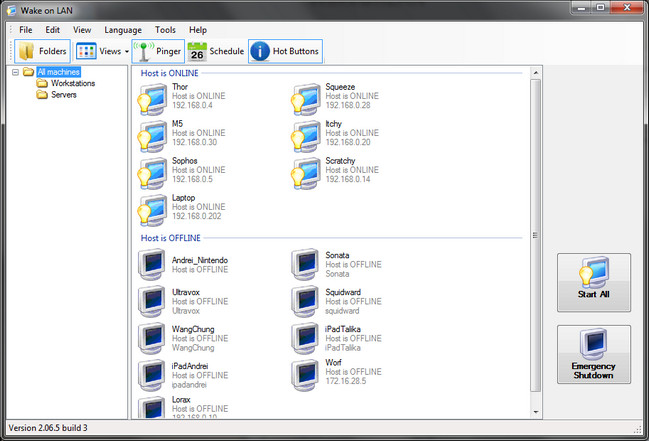Open the File menu
Screen dimensions: 649x441
coord(26,30)
